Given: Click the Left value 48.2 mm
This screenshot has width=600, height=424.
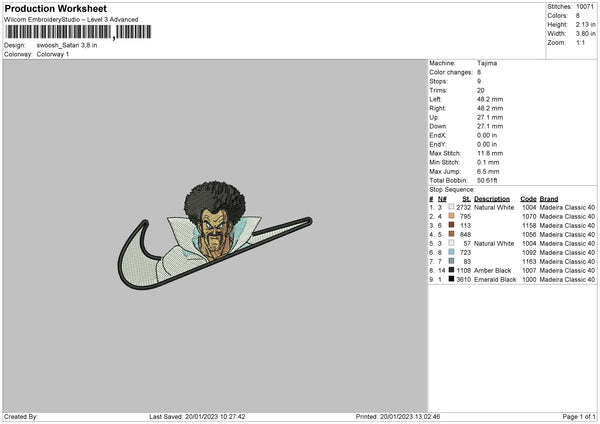Looking at the screenshot, I should [490, 99].
